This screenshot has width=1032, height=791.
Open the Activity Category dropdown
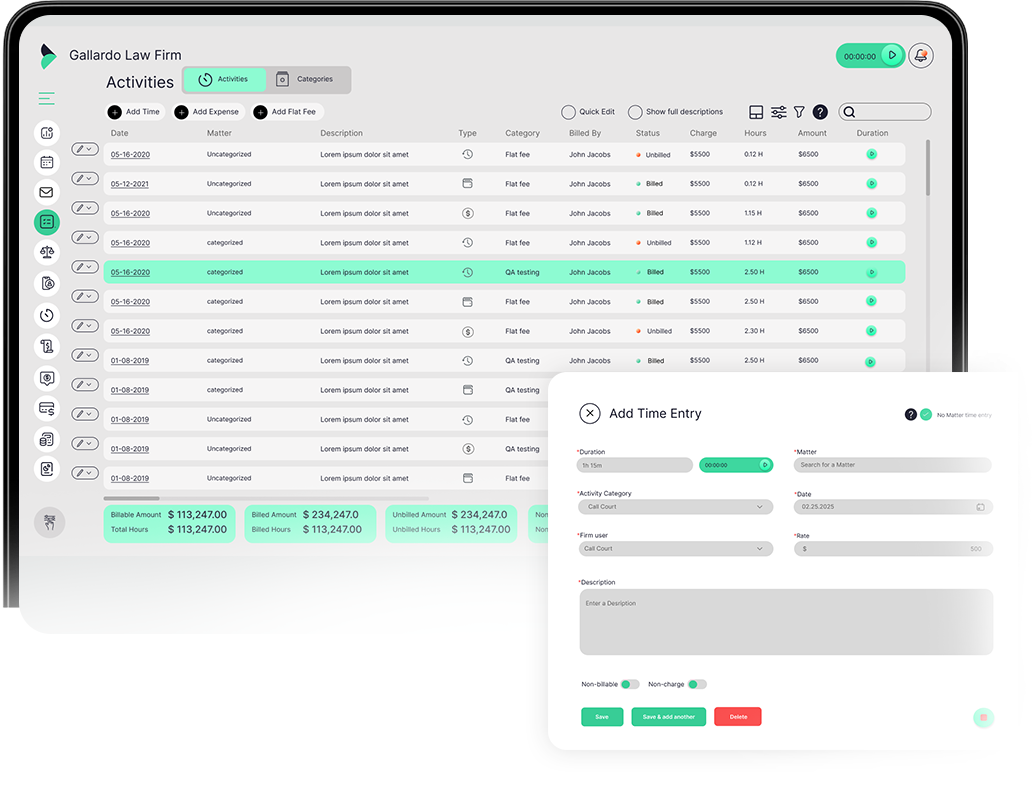pos(675,507)
